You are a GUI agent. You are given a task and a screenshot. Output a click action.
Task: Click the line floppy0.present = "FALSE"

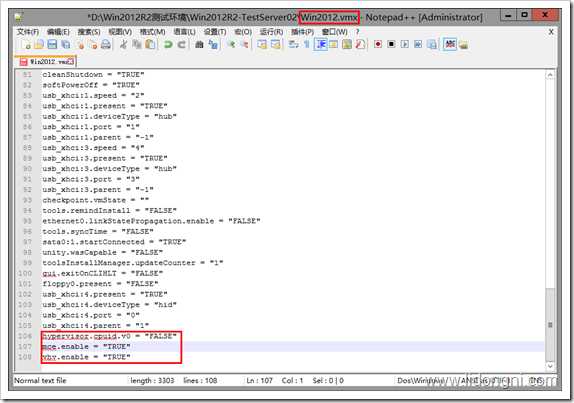[100, 284]
